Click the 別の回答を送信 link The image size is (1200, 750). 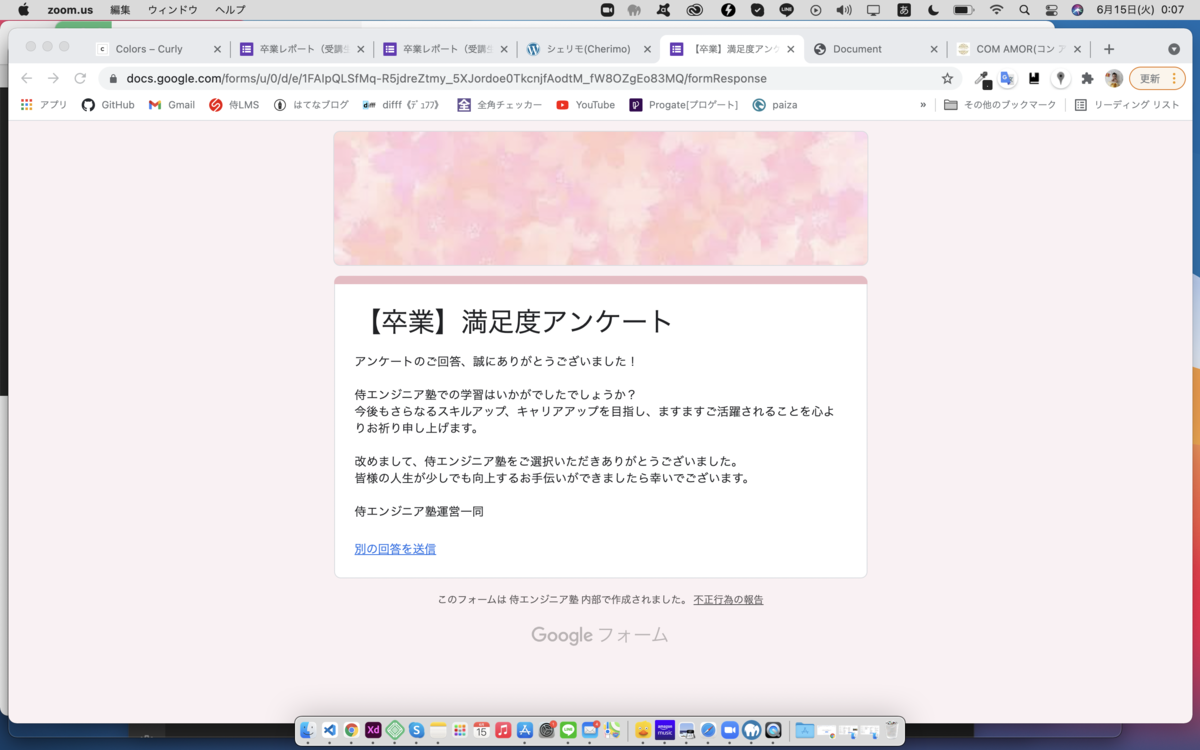[394, 549]
